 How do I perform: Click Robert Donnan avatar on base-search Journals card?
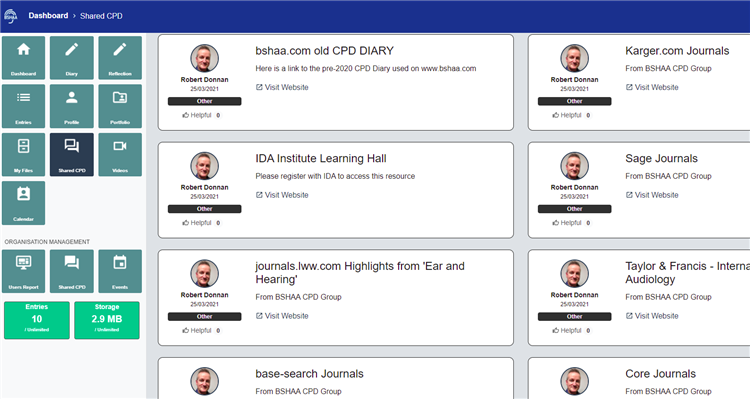pyautogui.click(x=205, y=381)
